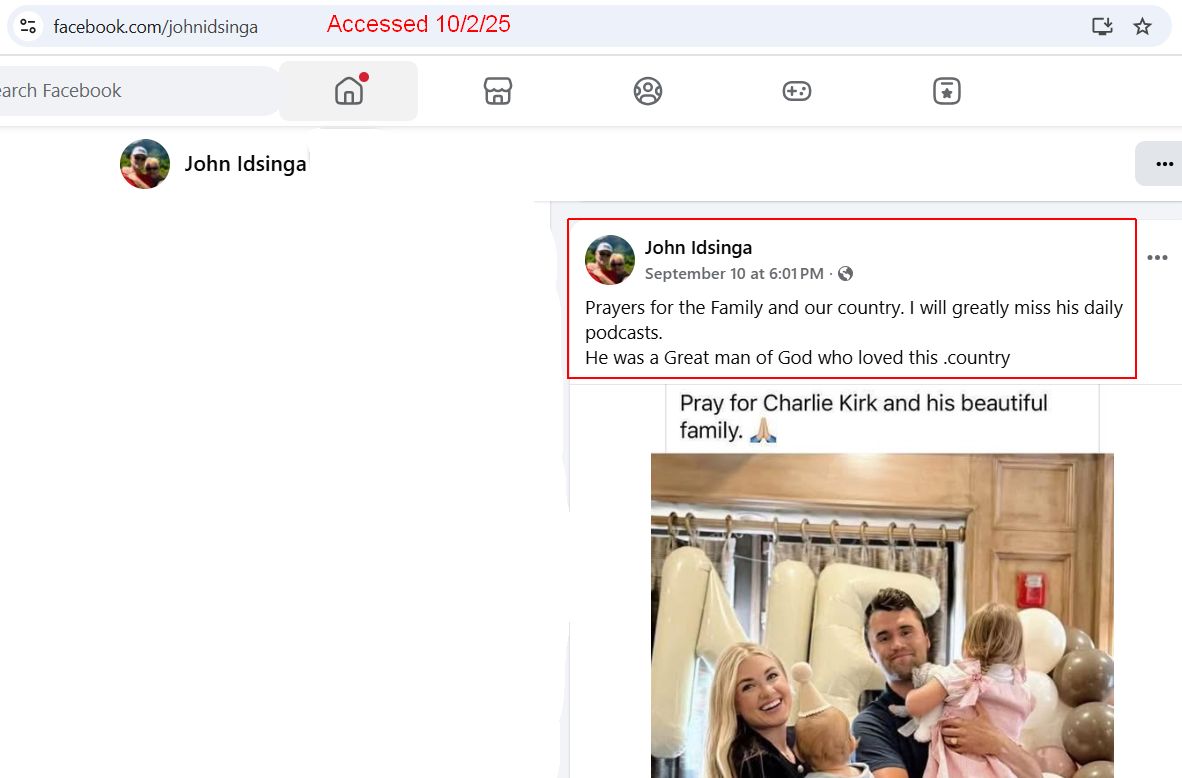
Task: Expand the post's three-dot options menu
Action: 1157,258
